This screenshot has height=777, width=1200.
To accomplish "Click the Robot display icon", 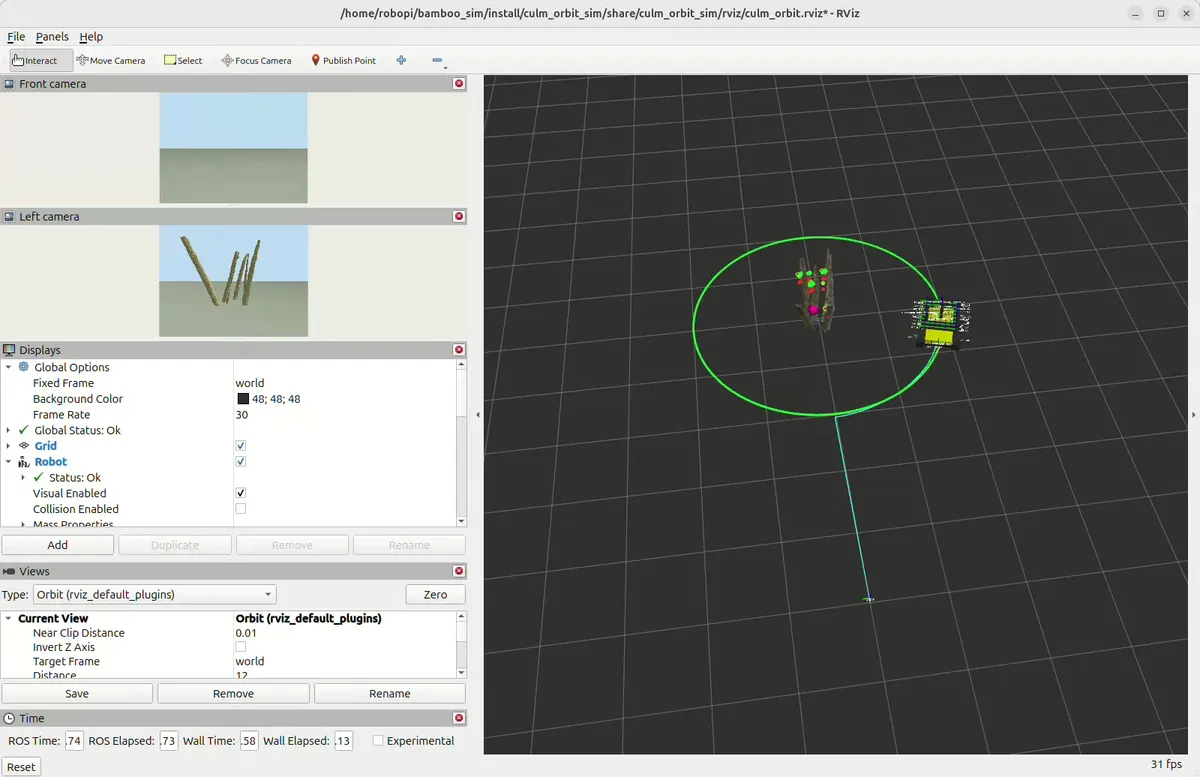I will click(x=24, y=462).
